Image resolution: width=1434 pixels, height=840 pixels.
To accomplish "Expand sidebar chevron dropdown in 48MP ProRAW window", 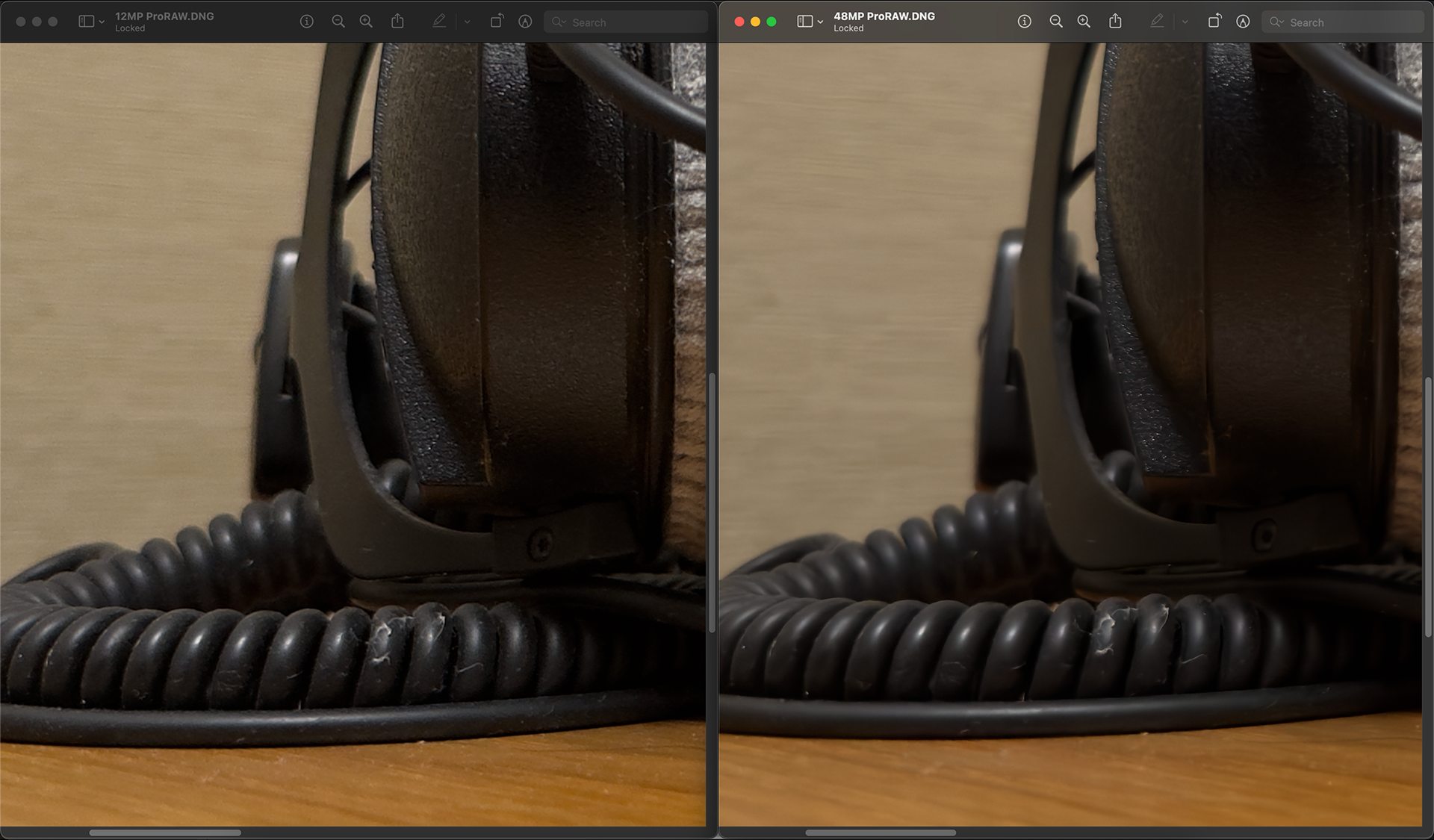I will pos(821,22).
